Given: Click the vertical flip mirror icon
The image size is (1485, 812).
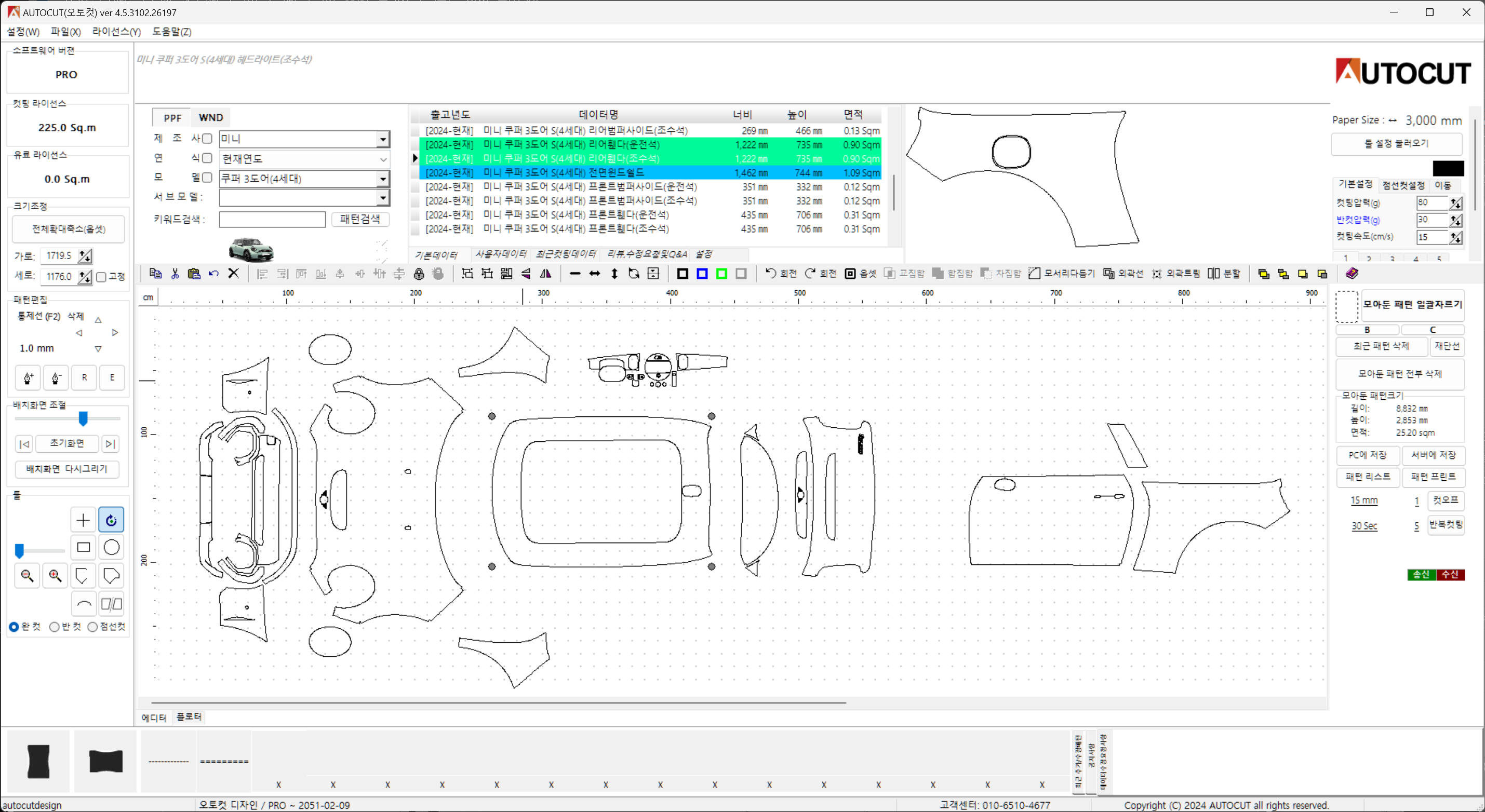Looking at the screenshot, I should coord(526,274).
